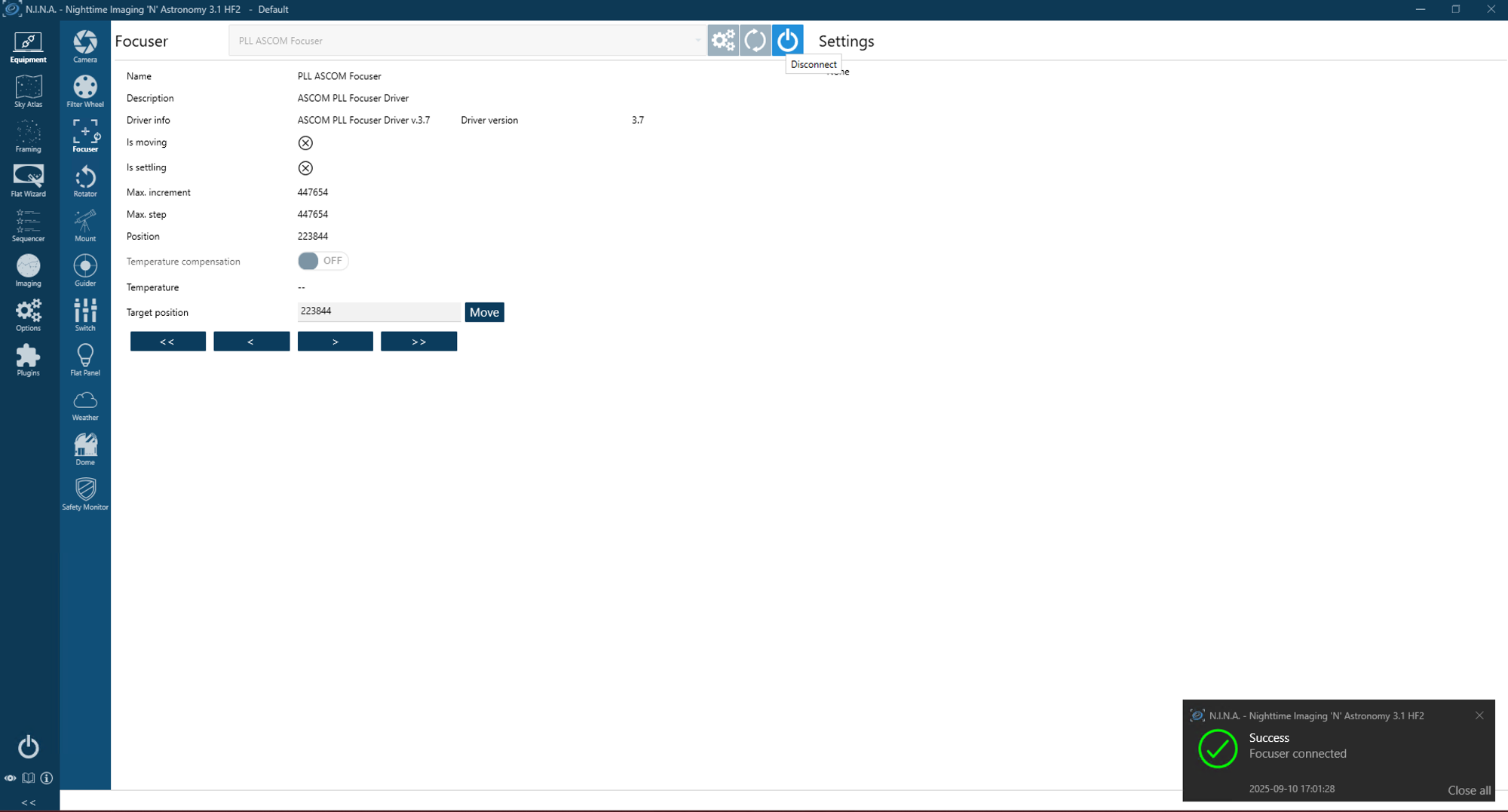The height and width of the screenshot is (812, 1508).
Task: Click the Settings heading
Action: pos(846,41)
